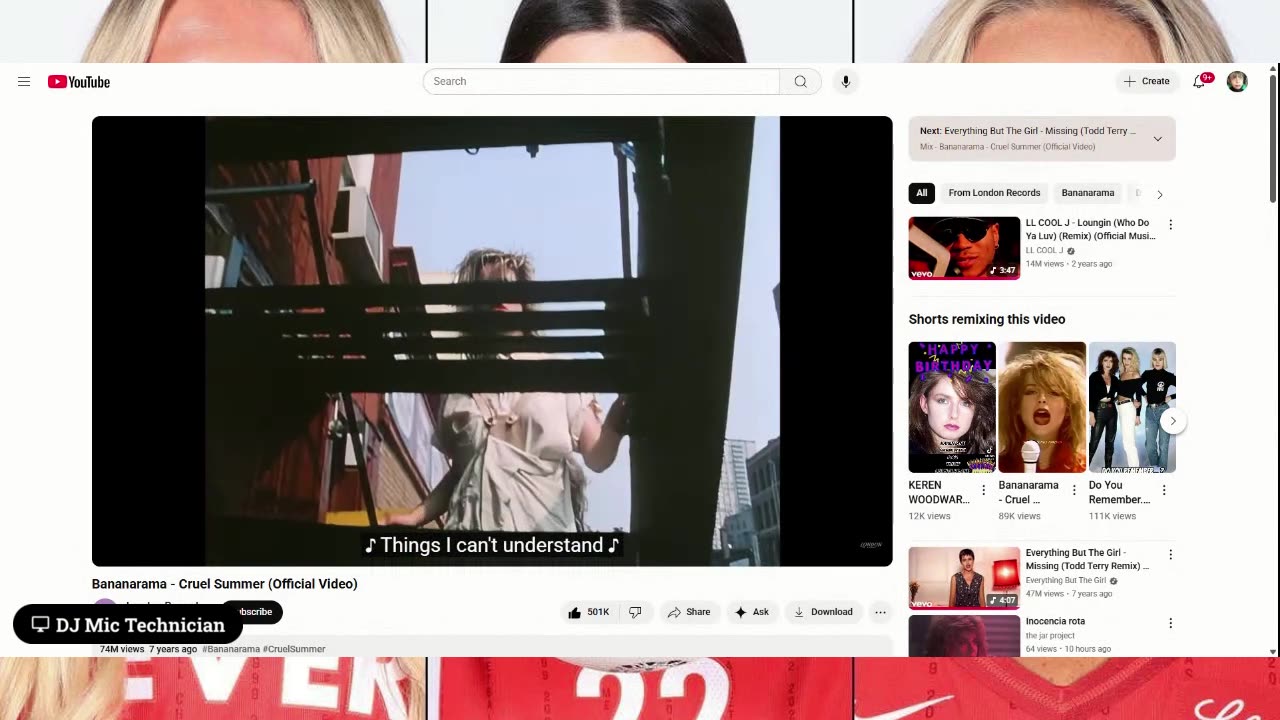Open options for Everything But The Girl video
The width and height of the screenshot is (1280, 720).
[x=1170, y=555]
